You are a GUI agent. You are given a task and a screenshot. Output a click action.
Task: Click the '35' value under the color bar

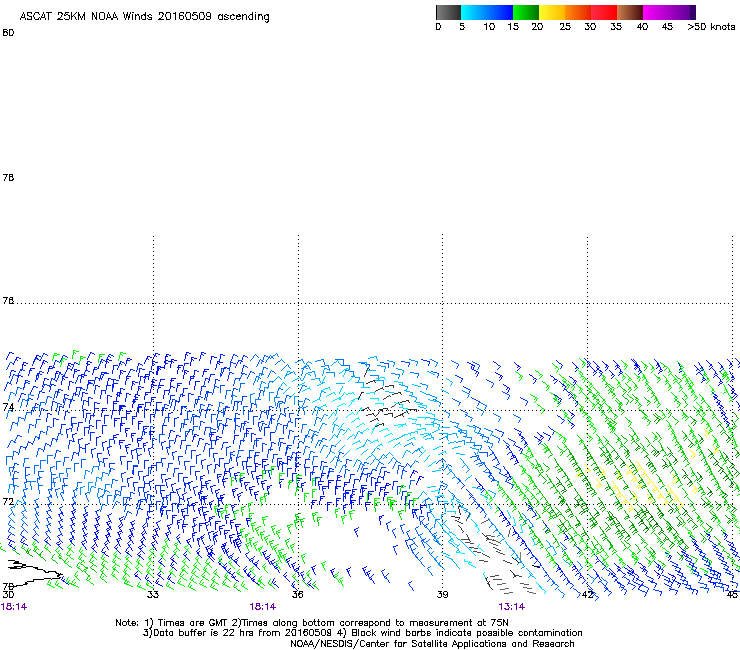[x=616, y=27]
